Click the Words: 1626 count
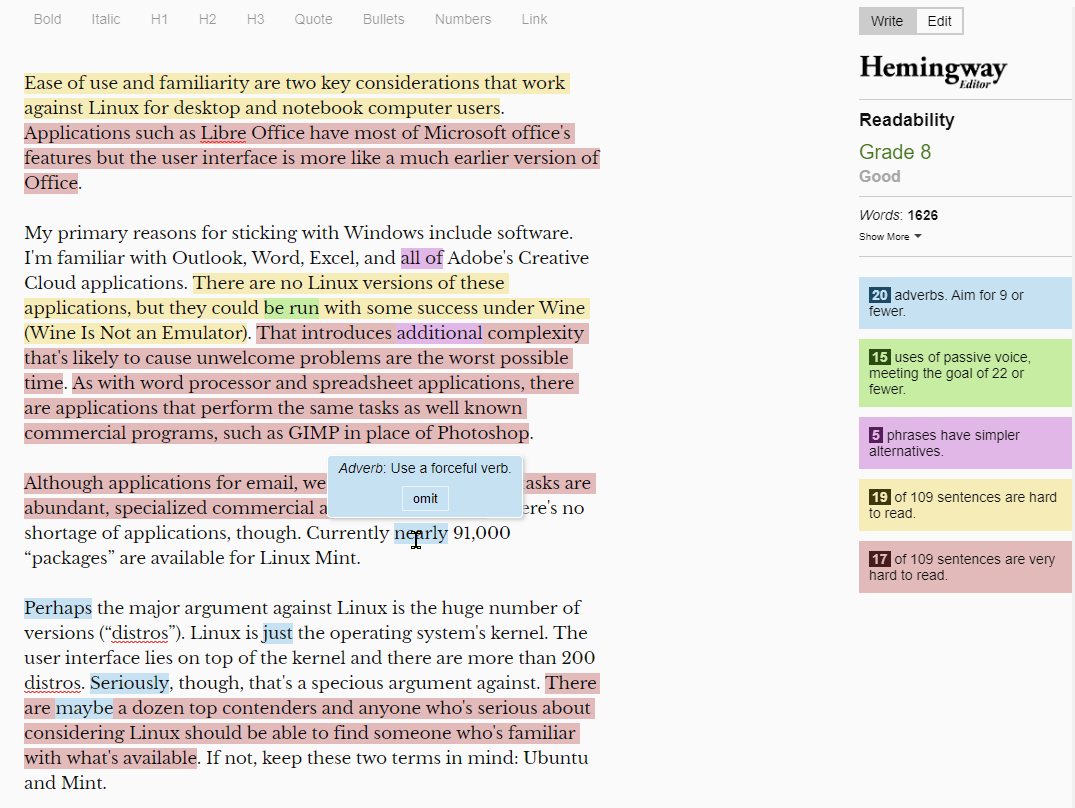 tap(898, 215)
